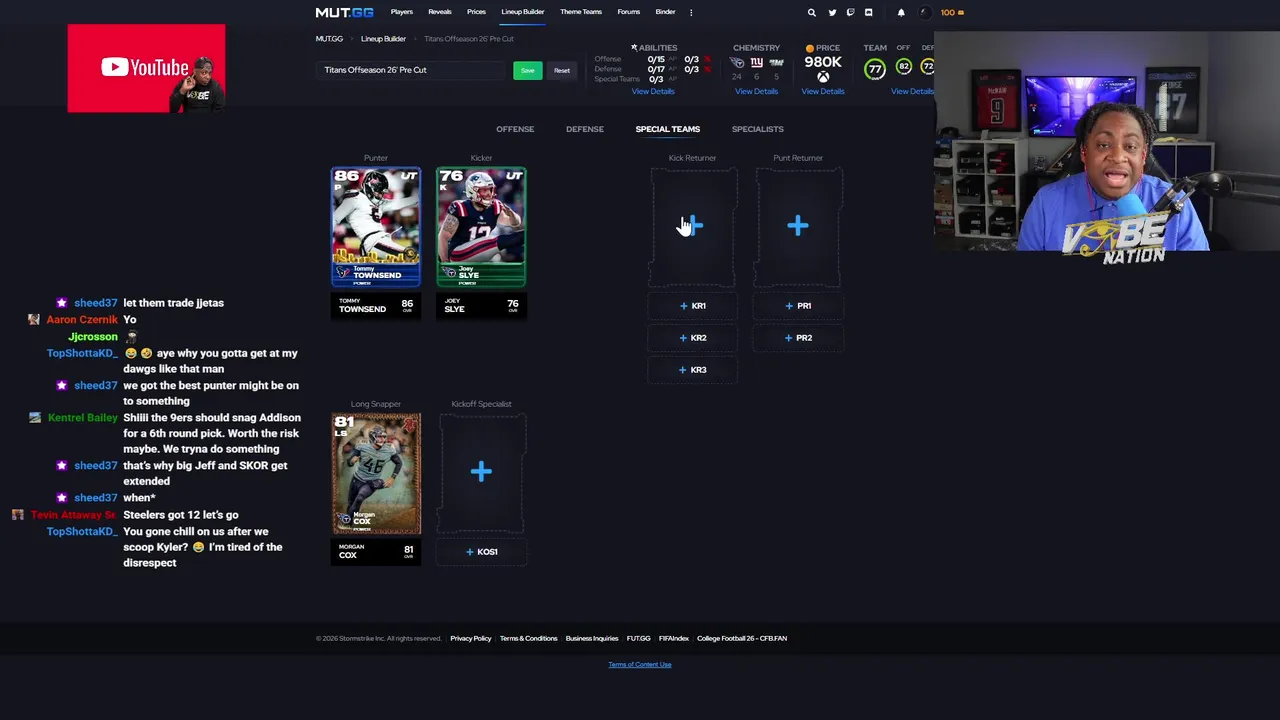Switch to the OFFENSE tab
Viewport: 1280px width, 720px height.
point(515,129)
